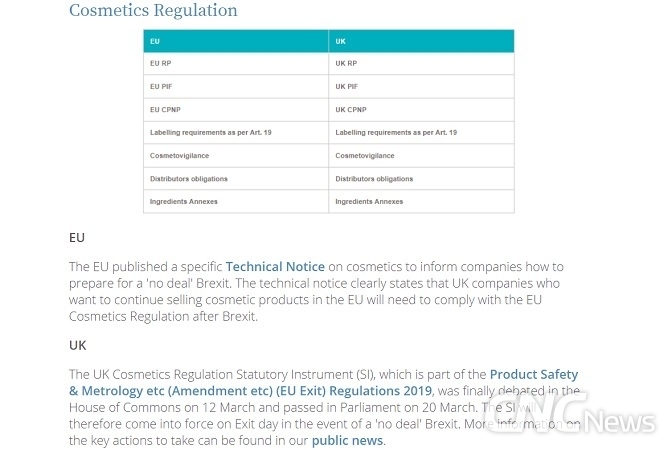Click the UK section subheading
This screenshot has height=450, width=668.
point(78,345)
